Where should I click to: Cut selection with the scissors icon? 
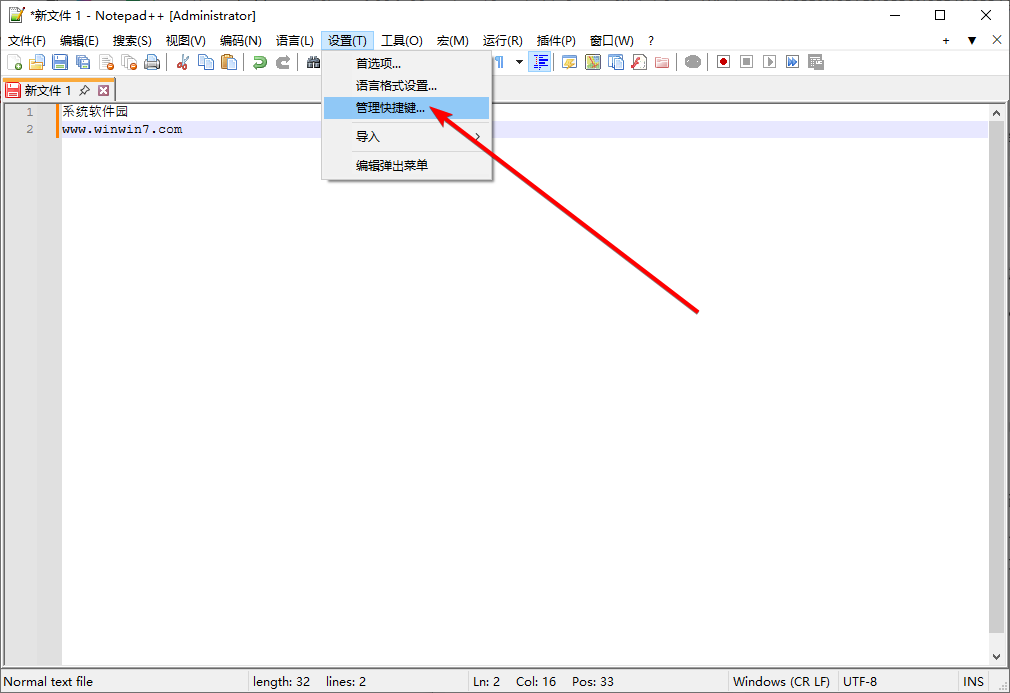coord(183,62)
